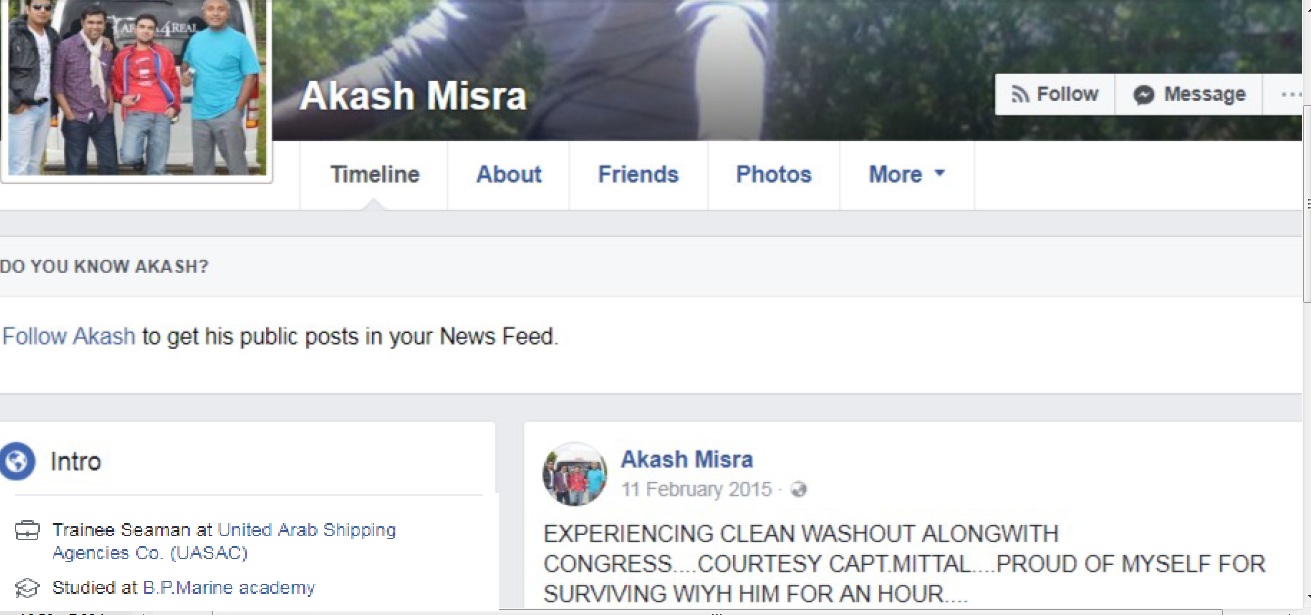1311x615 pixels.
Task: View the large profile picture
Action: 134,88
